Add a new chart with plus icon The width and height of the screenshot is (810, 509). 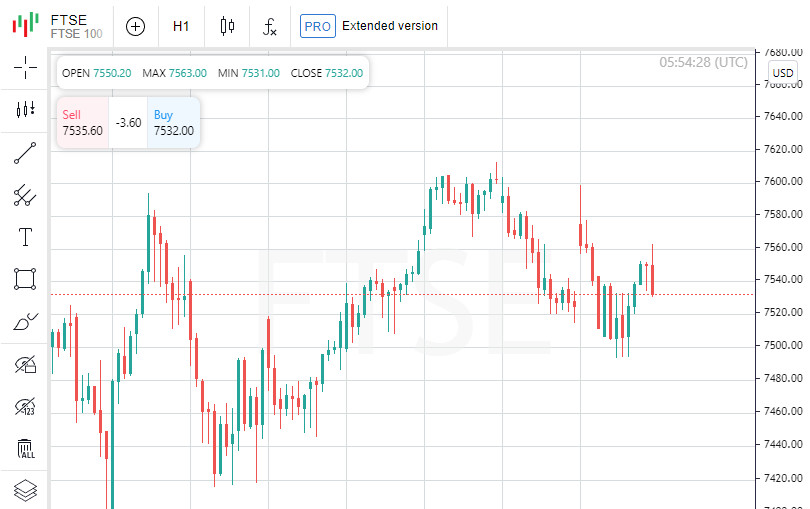coord(136,26)
